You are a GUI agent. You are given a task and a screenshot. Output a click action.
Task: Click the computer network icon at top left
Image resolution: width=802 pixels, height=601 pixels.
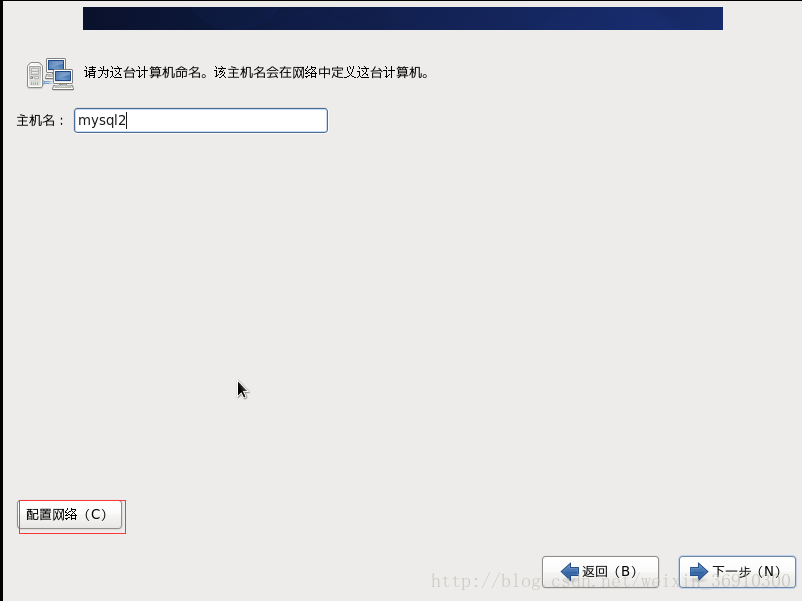[x=50, y=73]
